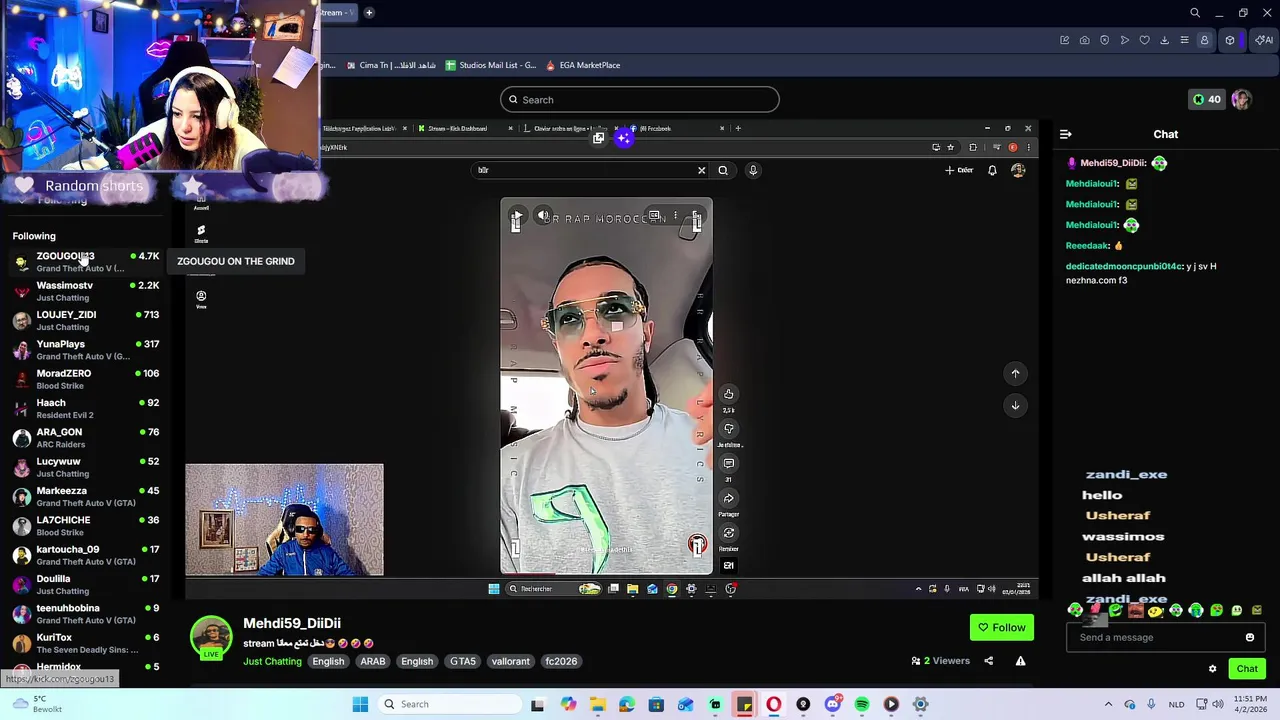
Task: Open YunaPlays channel in sidebar
Action: coord(86,349)
